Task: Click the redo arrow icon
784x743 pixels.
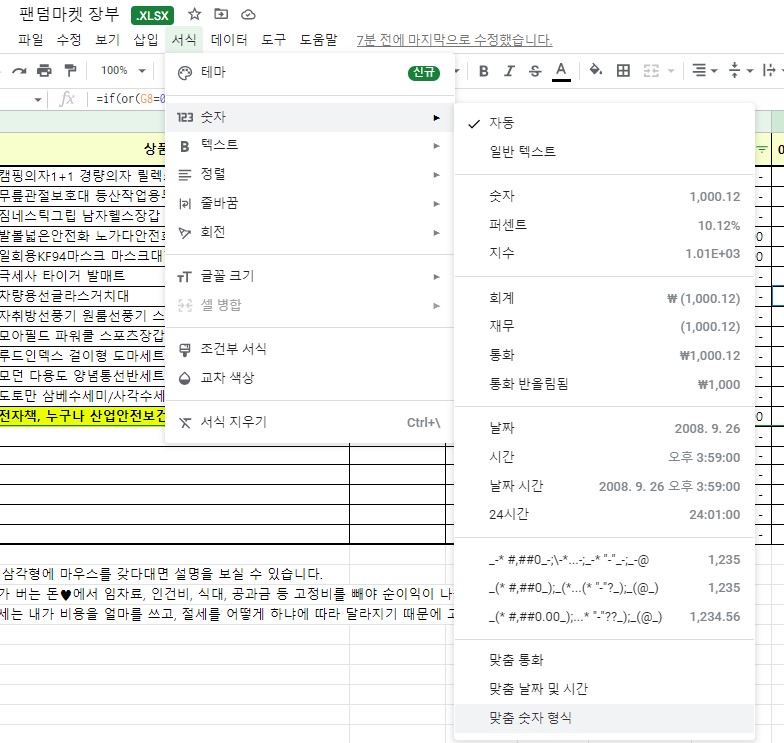Action: click(x=19, y=71)
